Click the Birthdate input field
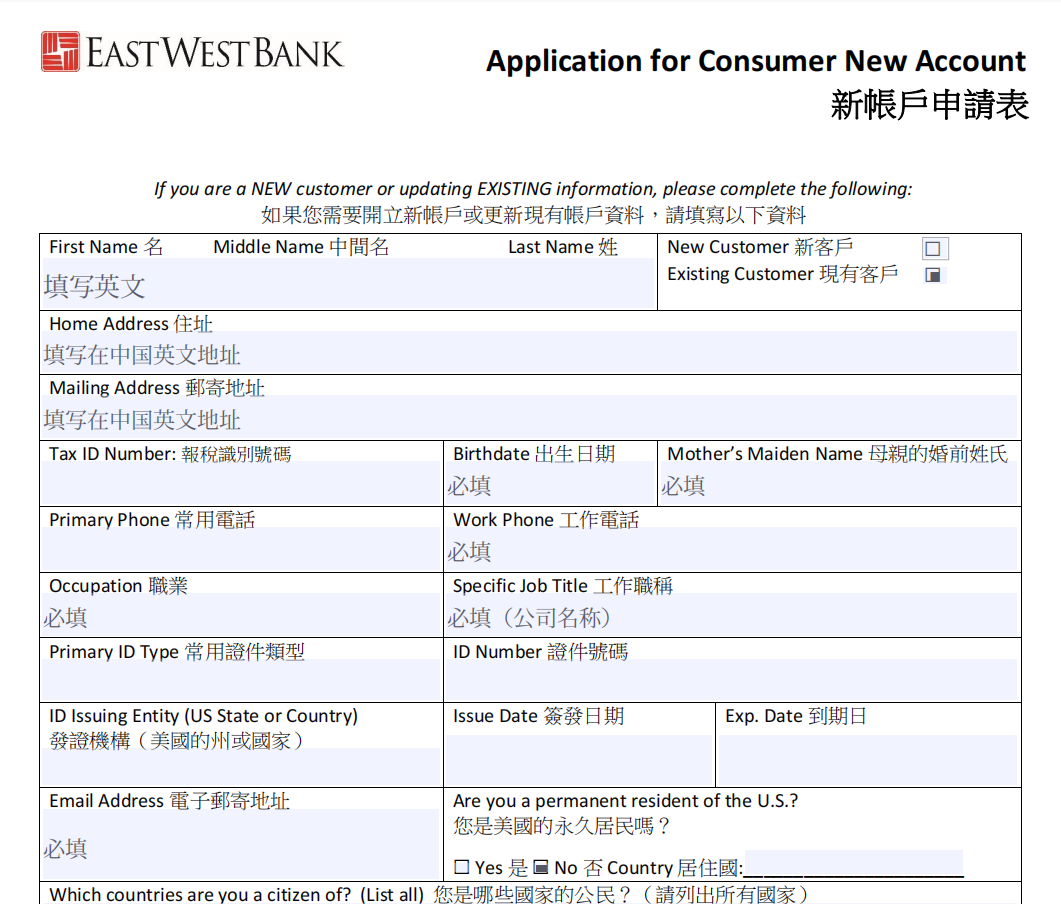Viewport: 1061px width, 904px height. 550,483
